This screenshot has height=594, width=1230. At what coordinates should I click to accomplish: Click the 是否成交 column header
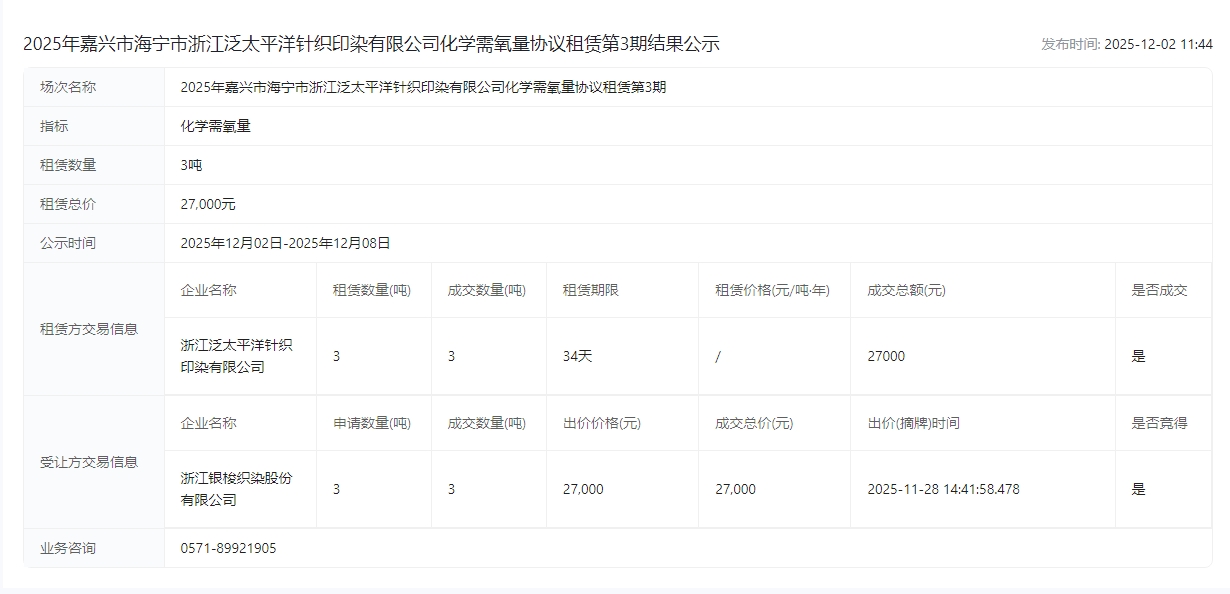tap(1159, 290)
